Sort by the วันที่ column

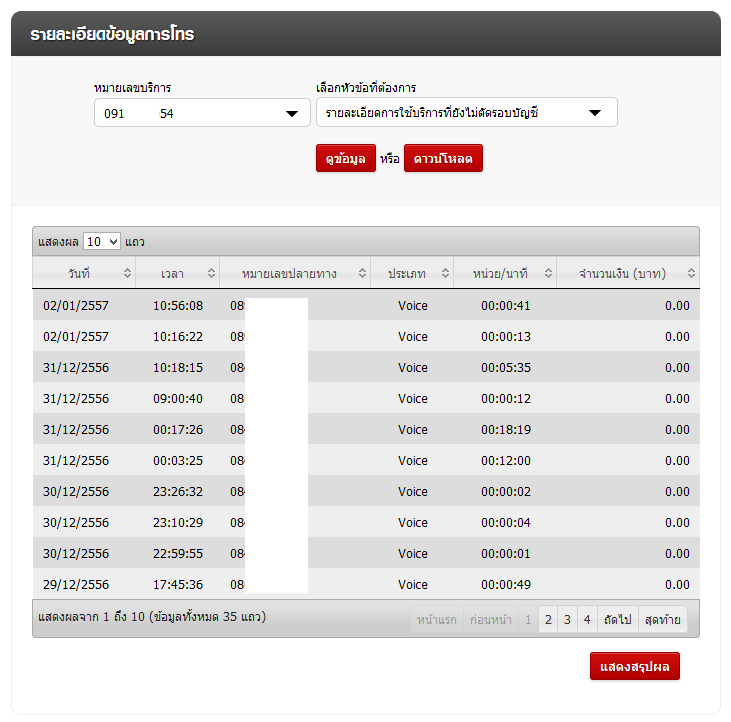(84, 273)
